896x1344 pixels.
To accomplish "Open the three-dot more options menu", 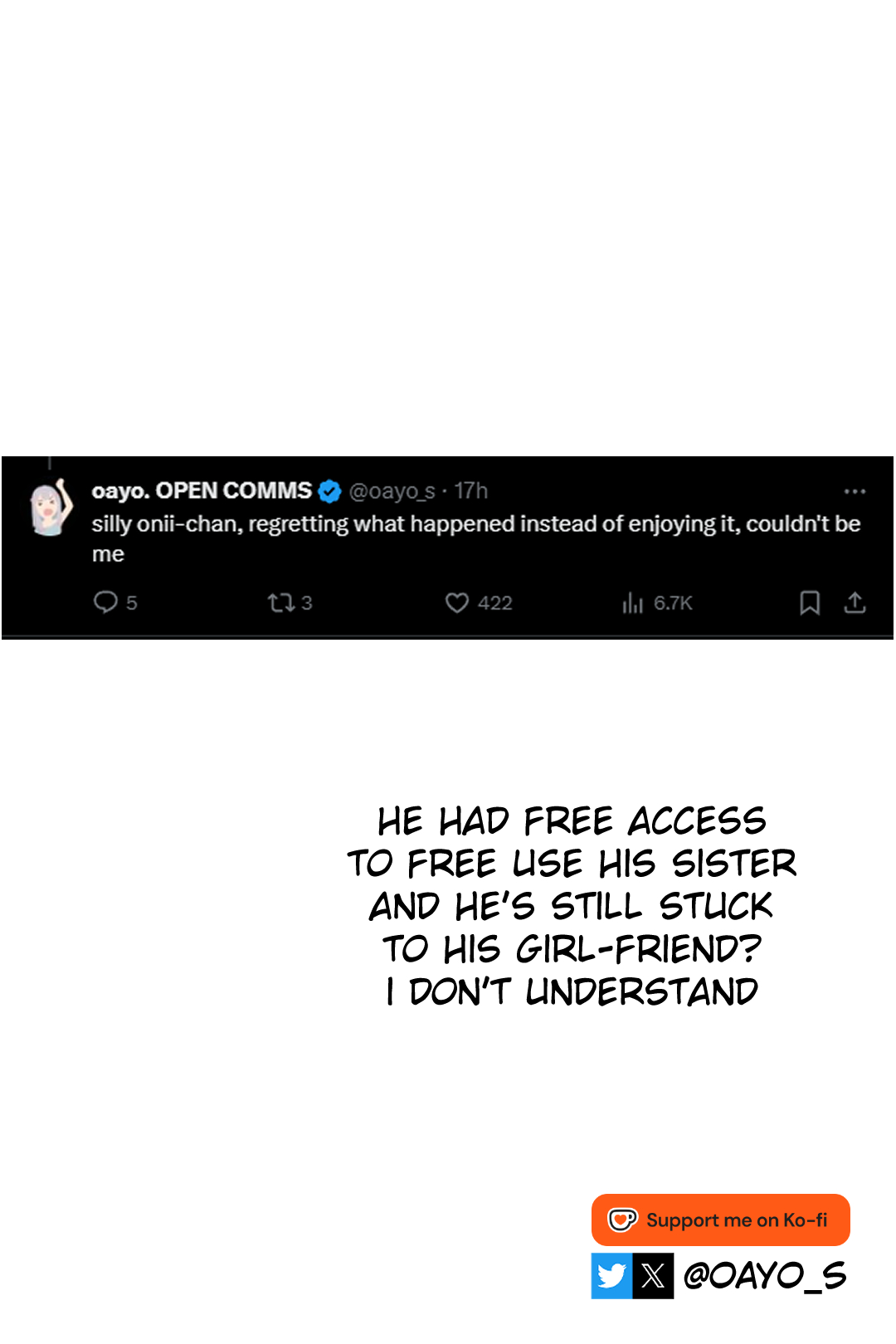I will coord(855,491).
